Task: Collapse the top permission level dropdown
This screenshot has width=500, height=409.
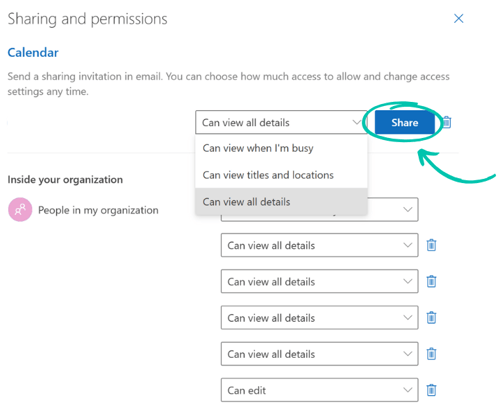Action: pos(281,122)
